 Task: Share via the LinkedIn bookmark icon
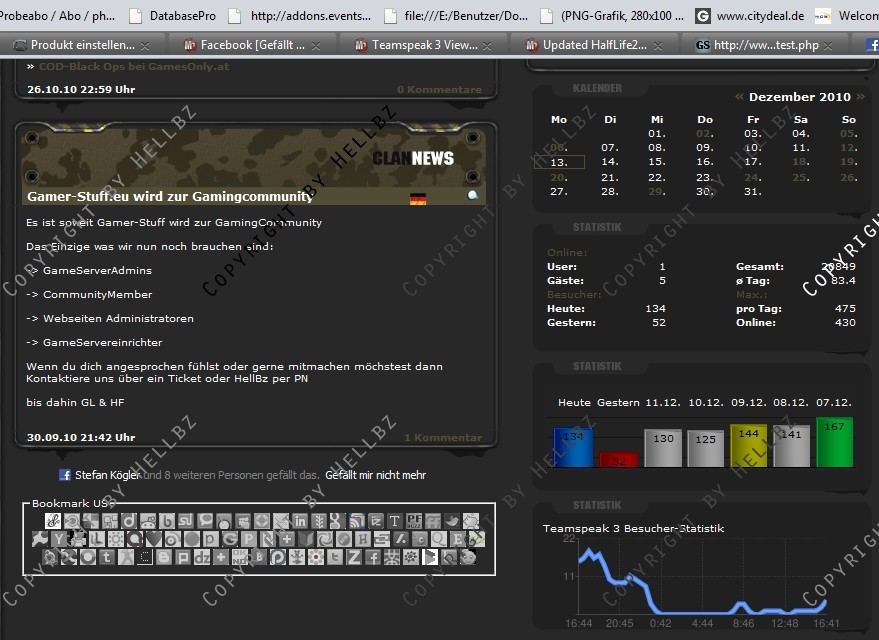[x=300, y=521]
